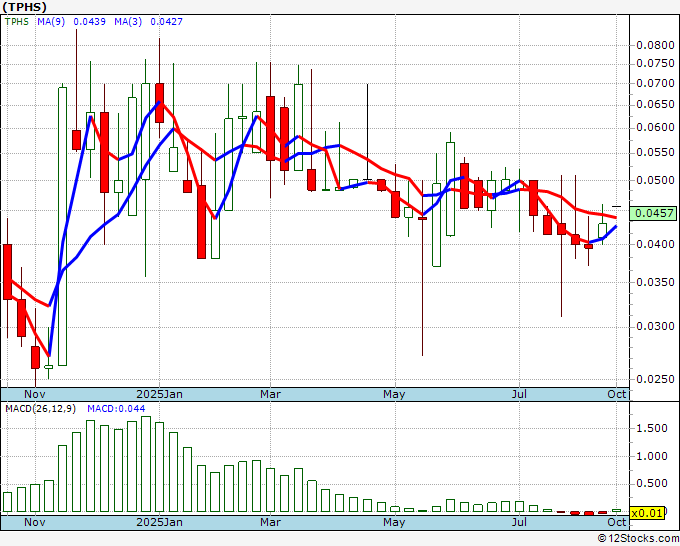The image size is (680, 546).
Task: Click the Jul label under MACD panel
Action: 520,522
